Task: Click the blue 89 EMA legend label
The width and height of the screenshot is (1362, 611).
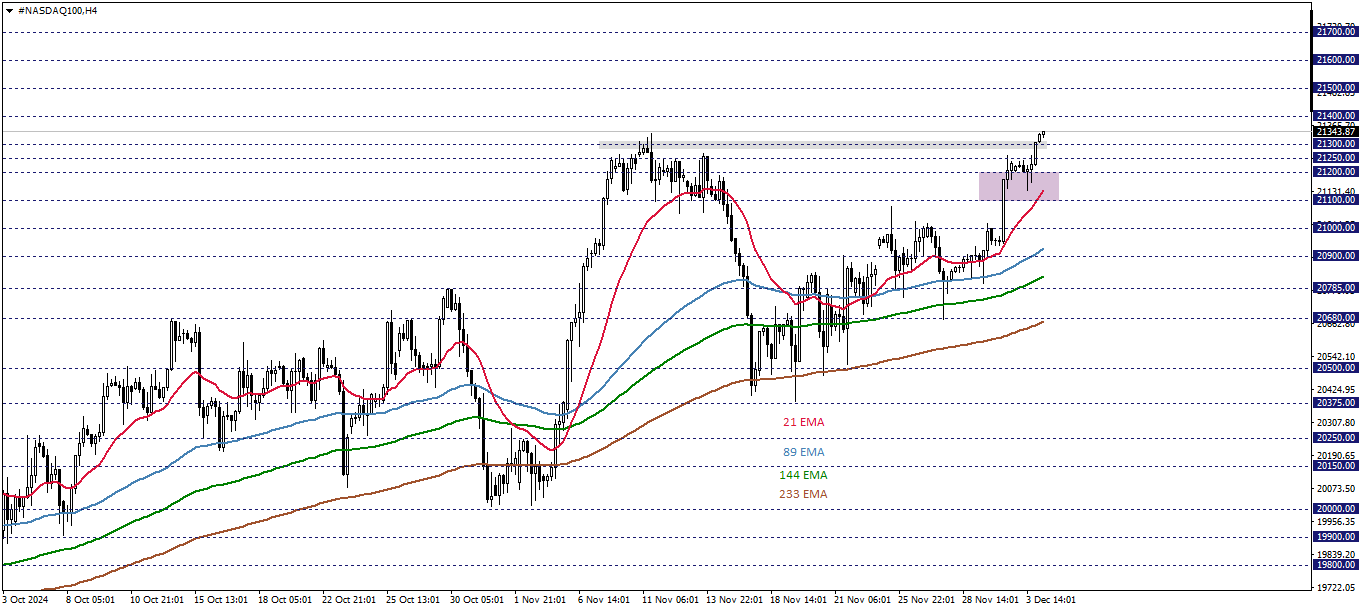Action: click(x=803, y=452)
